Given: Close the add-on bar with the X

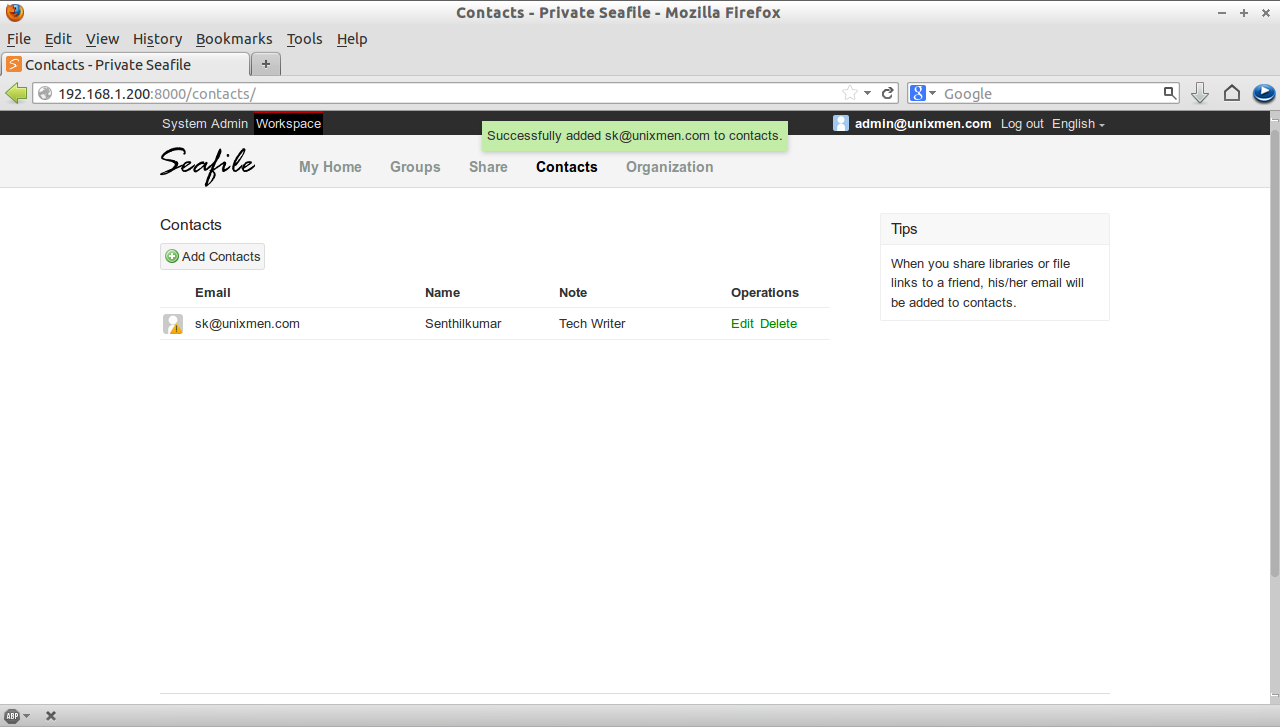Looking at the screenshot, I should point(51,716).
